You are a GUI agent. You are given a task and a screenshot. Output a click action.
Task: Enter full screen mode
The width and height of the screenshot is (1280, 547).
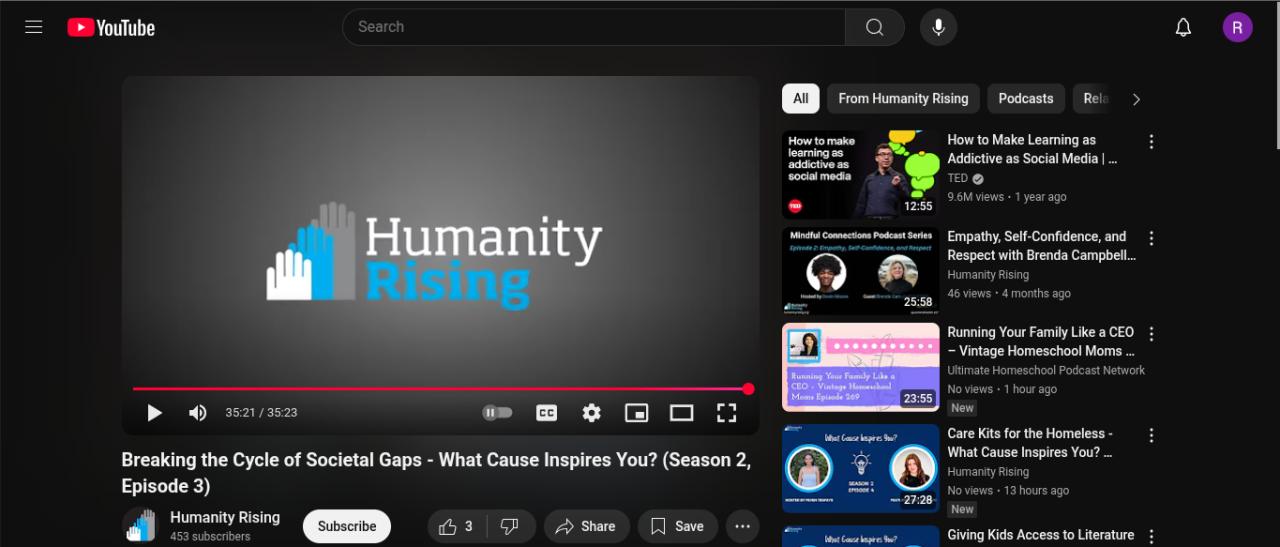click(727, 412)
